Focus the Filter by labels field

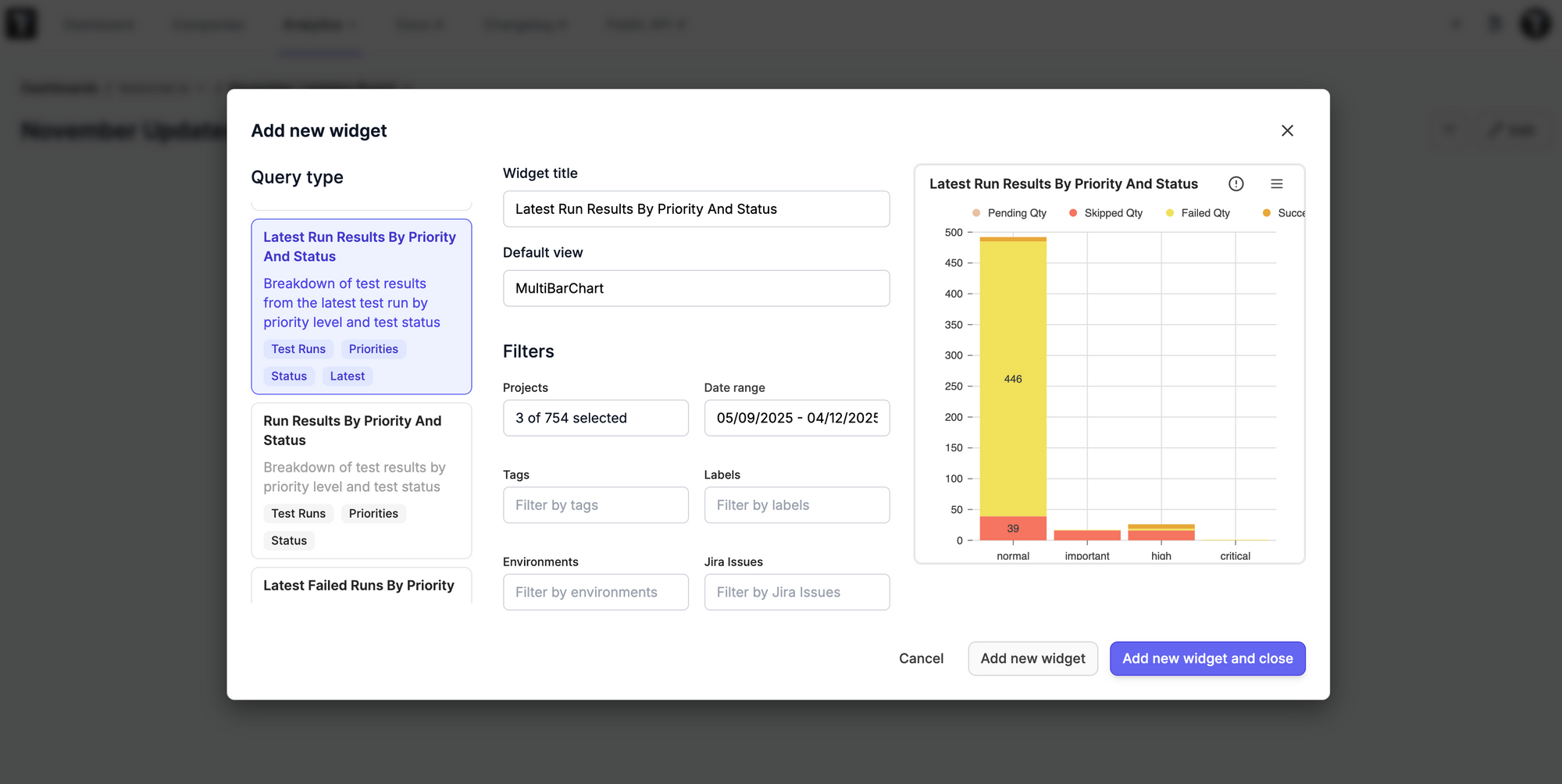797,505
